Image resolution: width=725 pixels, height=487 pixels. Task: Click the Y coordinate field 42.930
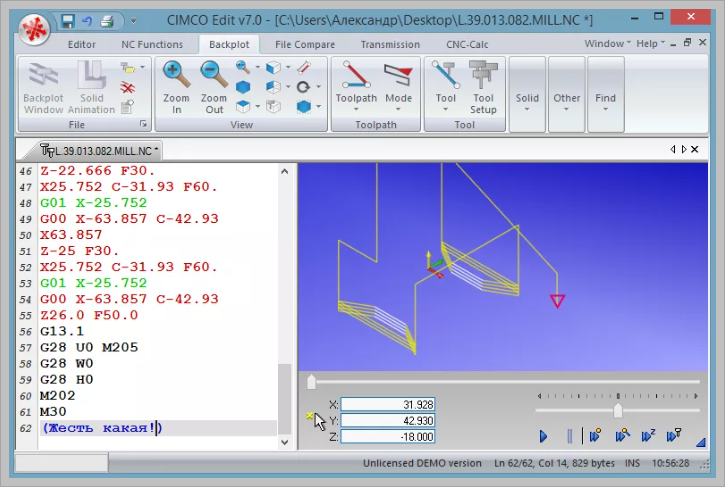[x=387, y=420]
